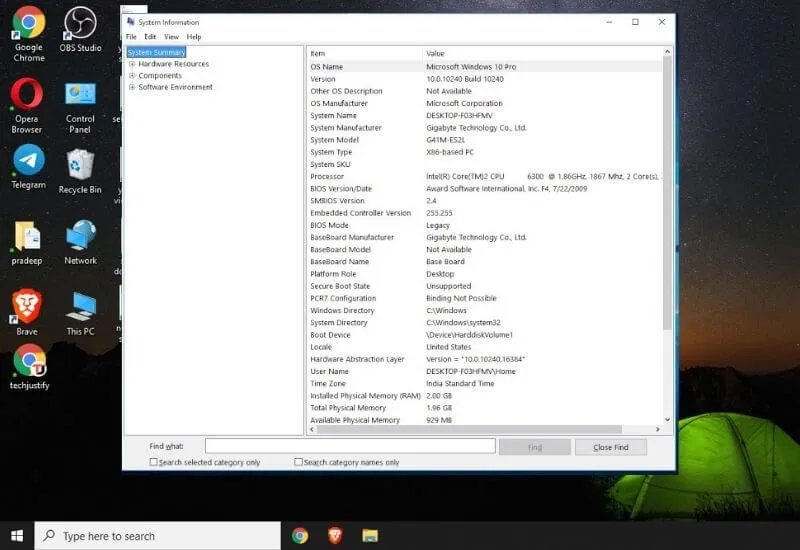Click the Type here to search box
The width and height of the screenshot is (800, 550).
158,536
